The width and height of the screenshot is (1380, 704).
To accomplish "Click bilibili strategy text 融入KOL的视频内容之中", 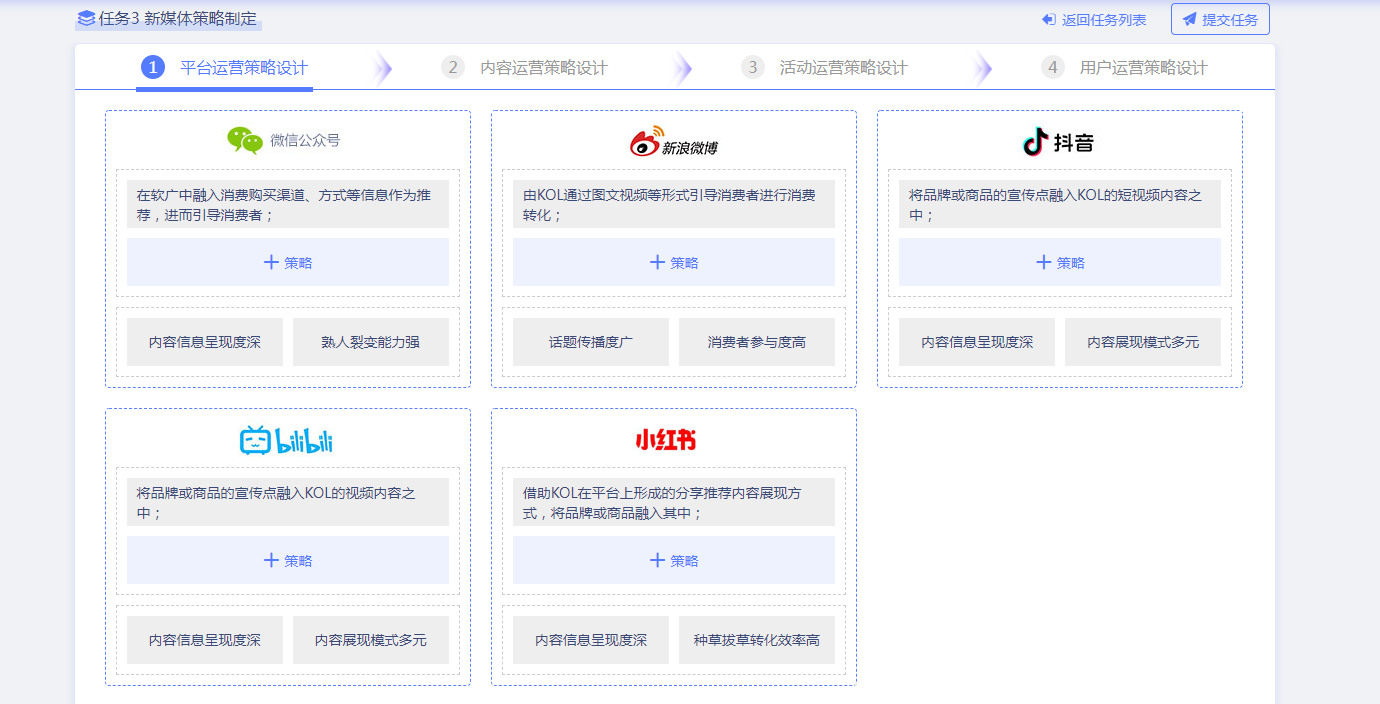I will click(x=288, y=502).
